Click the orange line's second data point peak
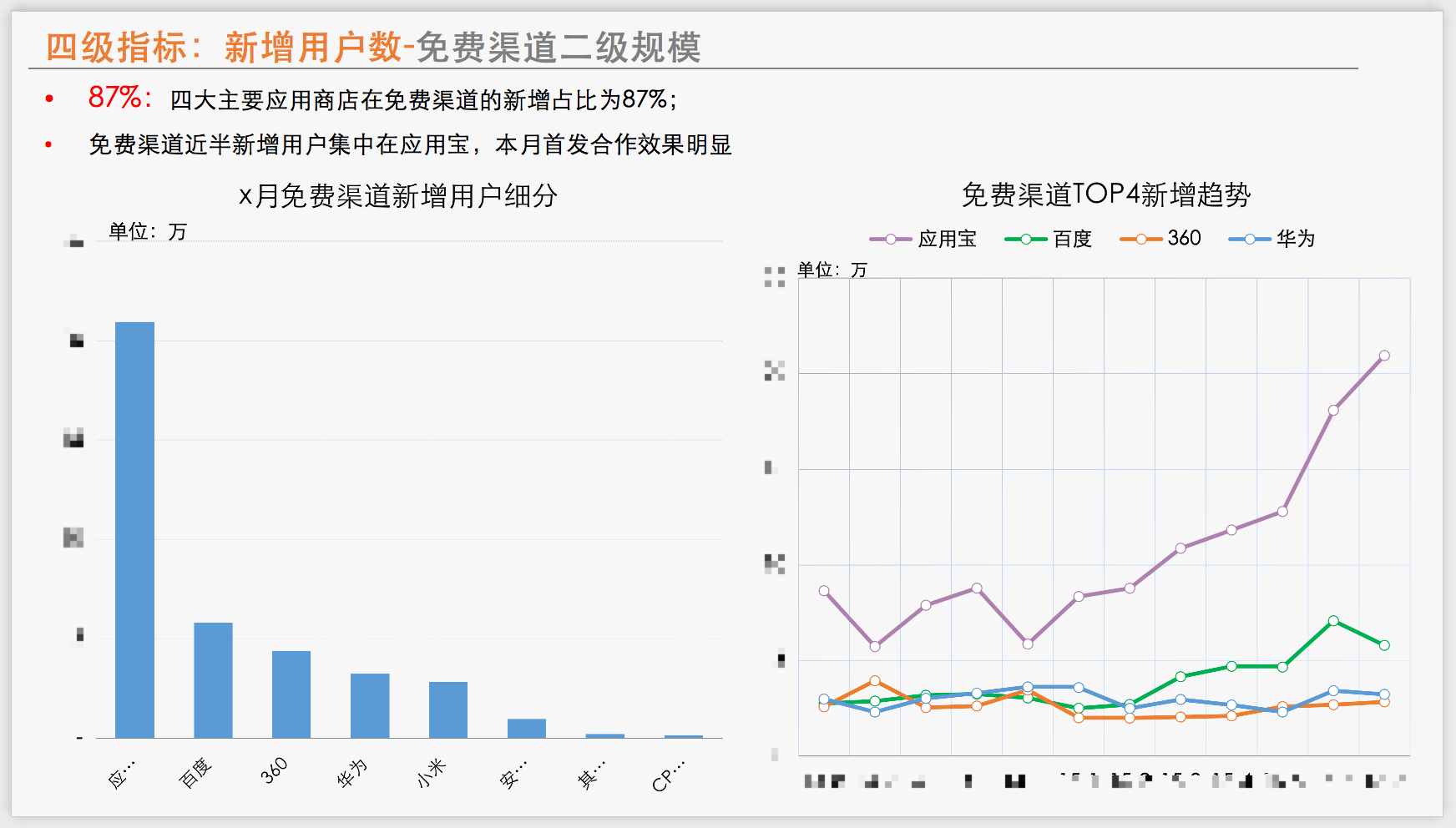The height and width of the screenshot is (828, 1456). tap(875, 681)
